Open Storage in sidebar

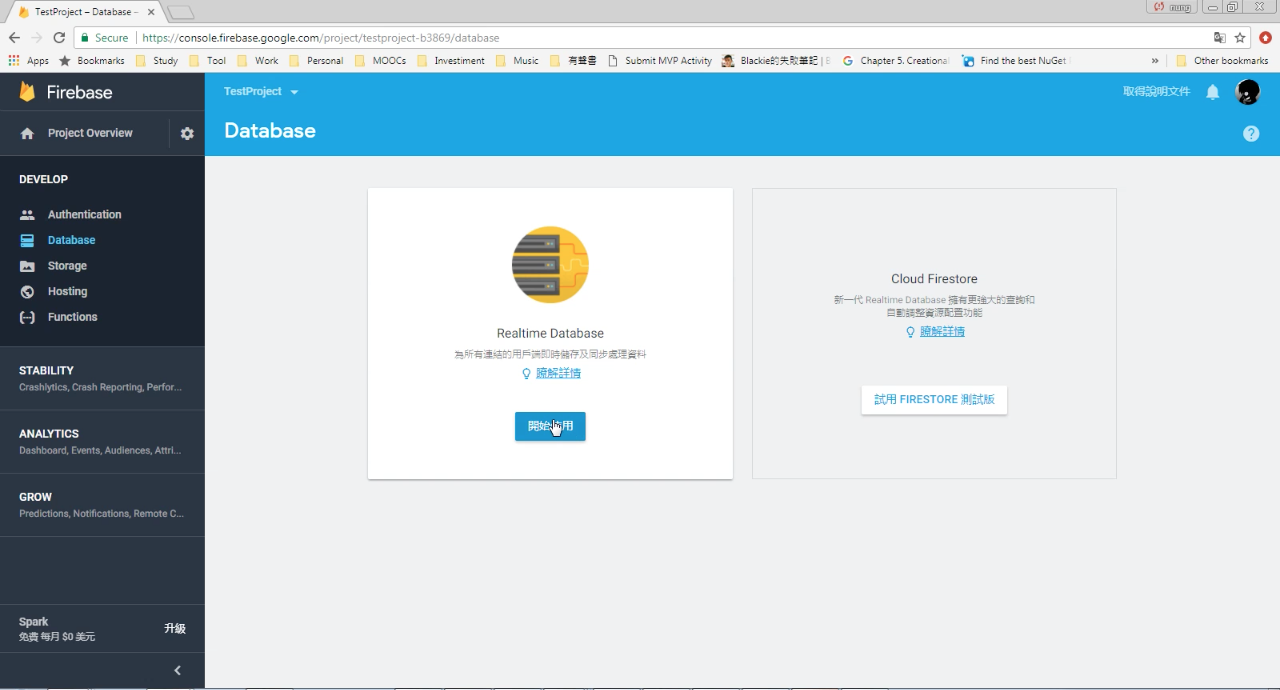[x=67, y=266]
